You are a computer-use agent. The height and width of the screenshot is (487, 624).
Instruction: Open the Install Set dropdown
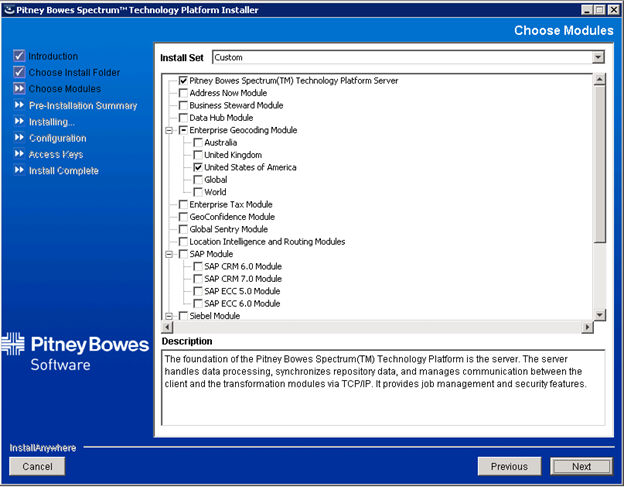click(598, 58)
